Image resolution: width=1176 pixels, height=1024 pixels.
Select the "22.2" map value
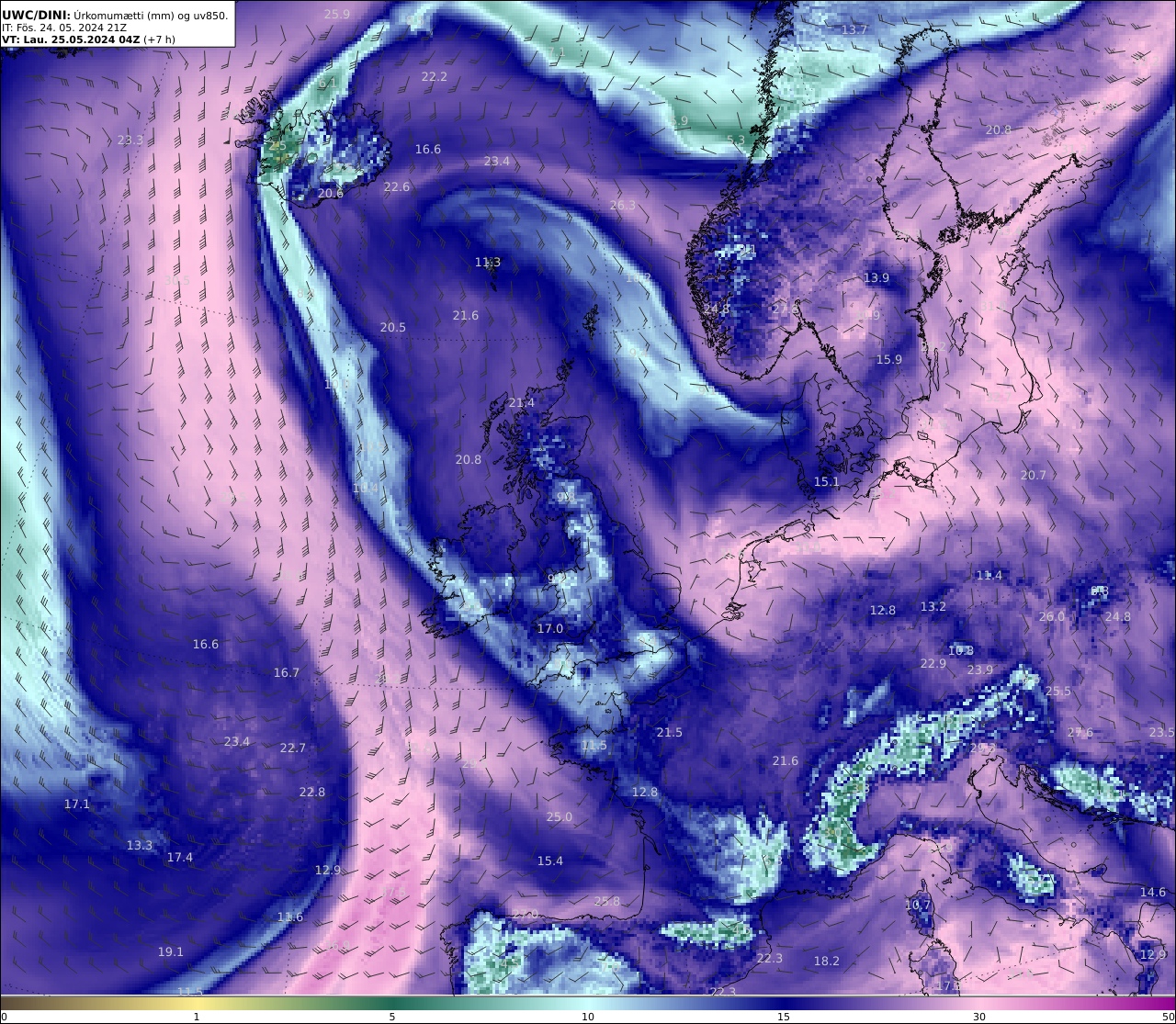click(435, 76)
